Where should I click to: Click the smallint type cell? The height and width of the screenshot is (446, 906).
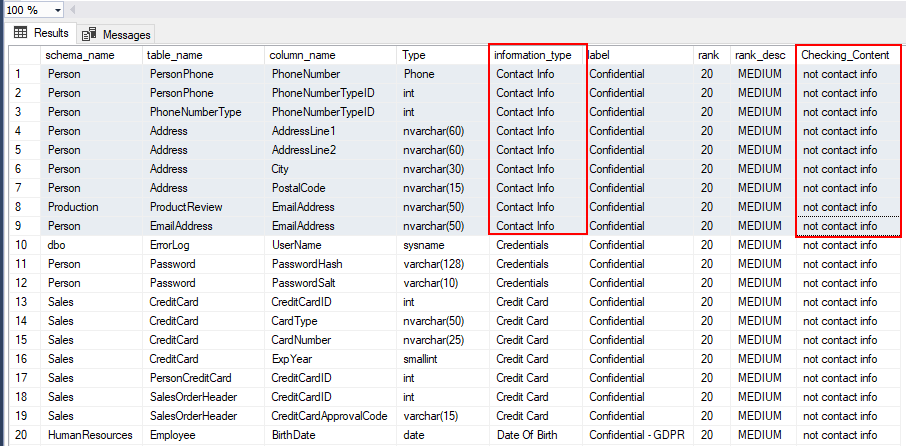pos(443,359)
